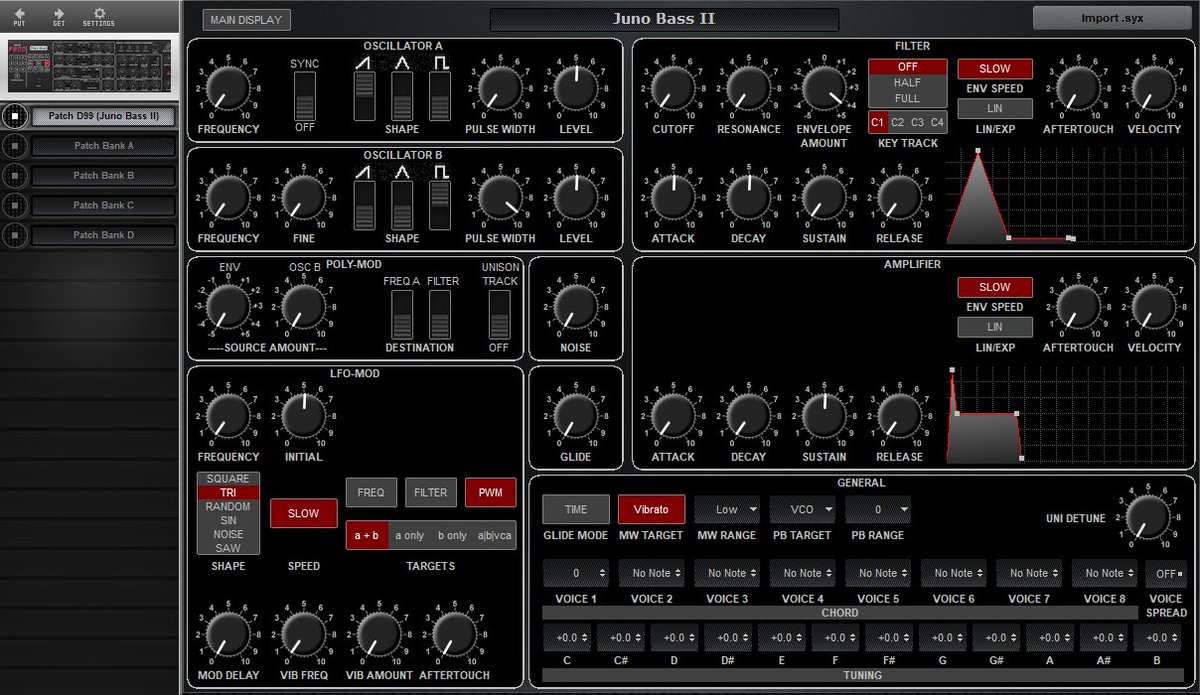Screen dimensions: 1200x695
Task: Click the Patch Bank C slot icon
Action: (x=15, y=205)
